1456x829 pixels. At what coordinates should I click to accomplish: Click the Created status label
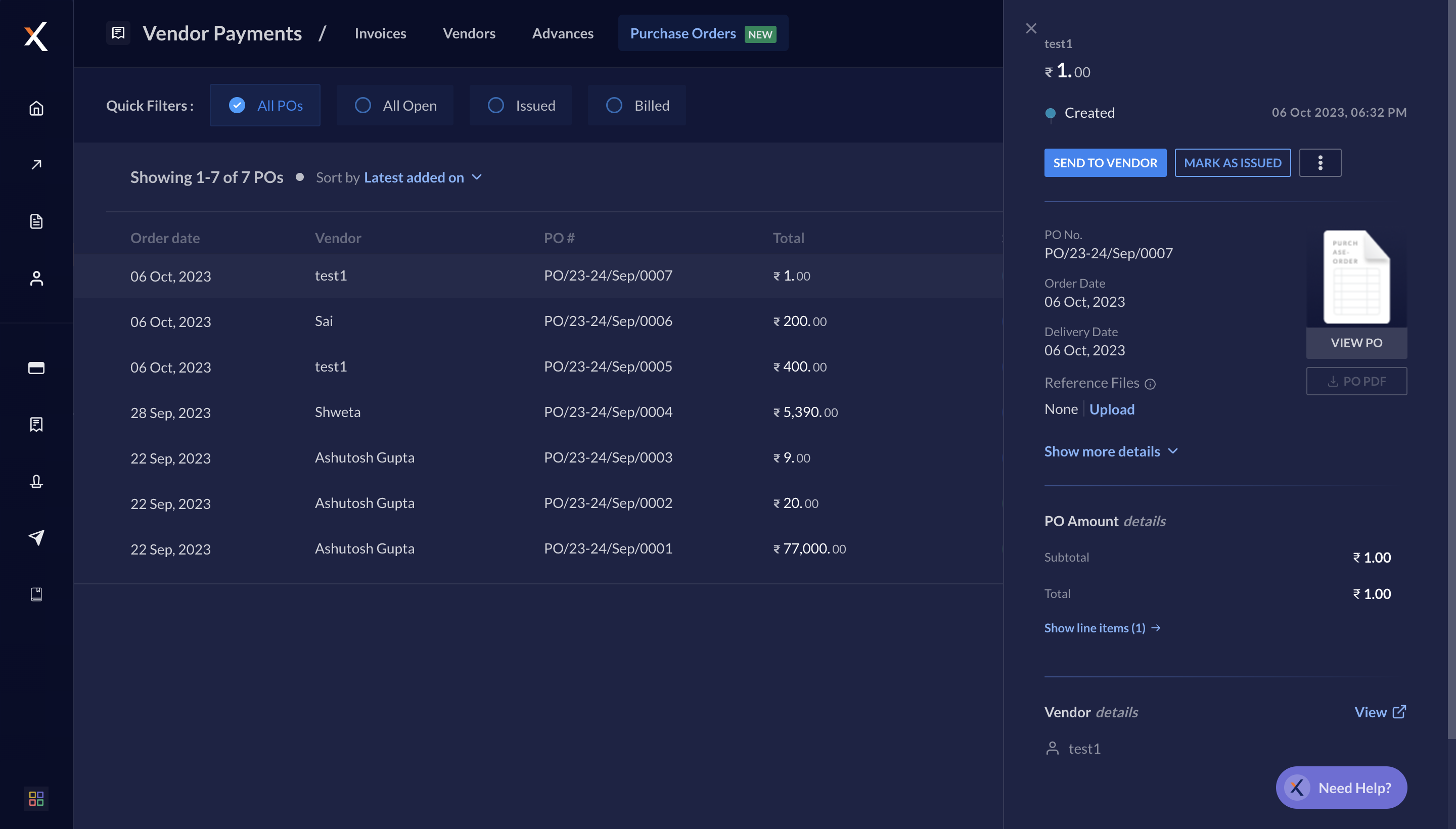pos(1089,113)
